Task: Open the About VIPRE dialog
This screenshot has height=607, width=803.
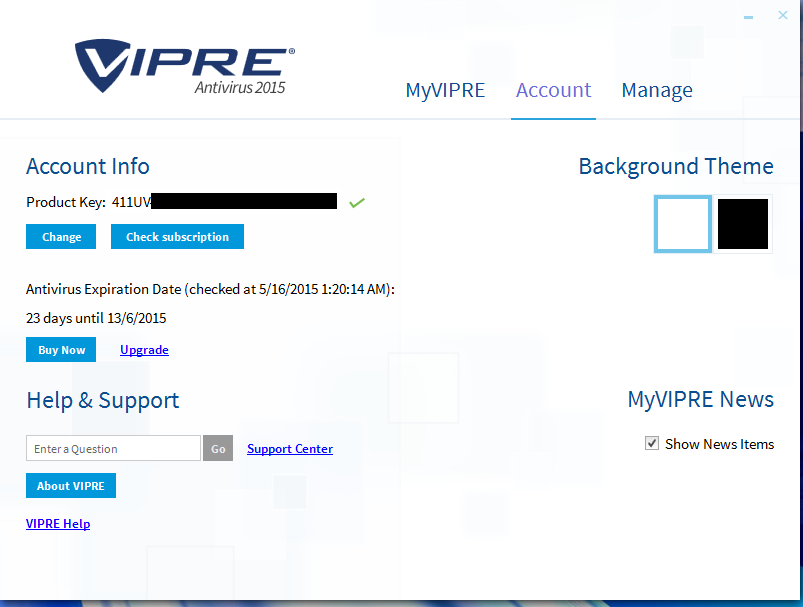Action: click(71, 486)
